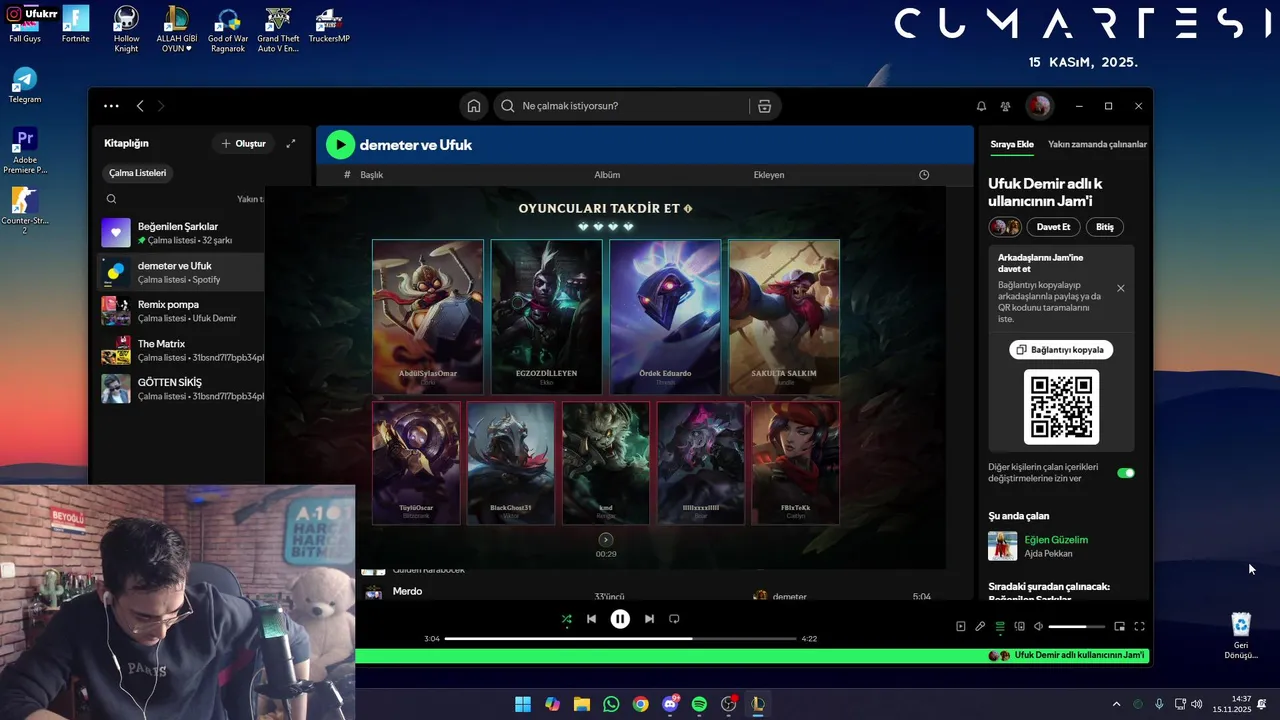This screenshot has width=1280, height=720.
Task: Click the AbdülSylasOmar player card
Action: pyautogui.click(x=428, y=317)
